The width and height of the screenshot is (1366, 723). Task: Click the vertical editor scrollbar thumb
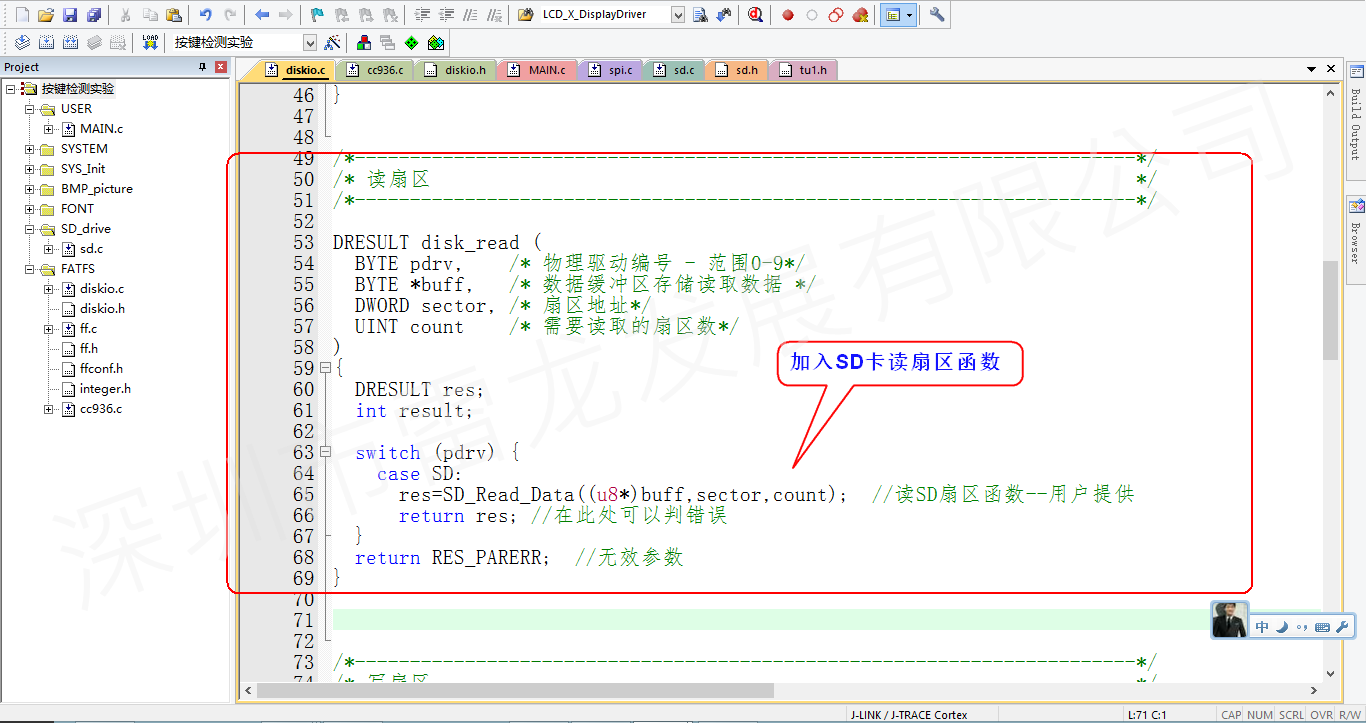1330,310
